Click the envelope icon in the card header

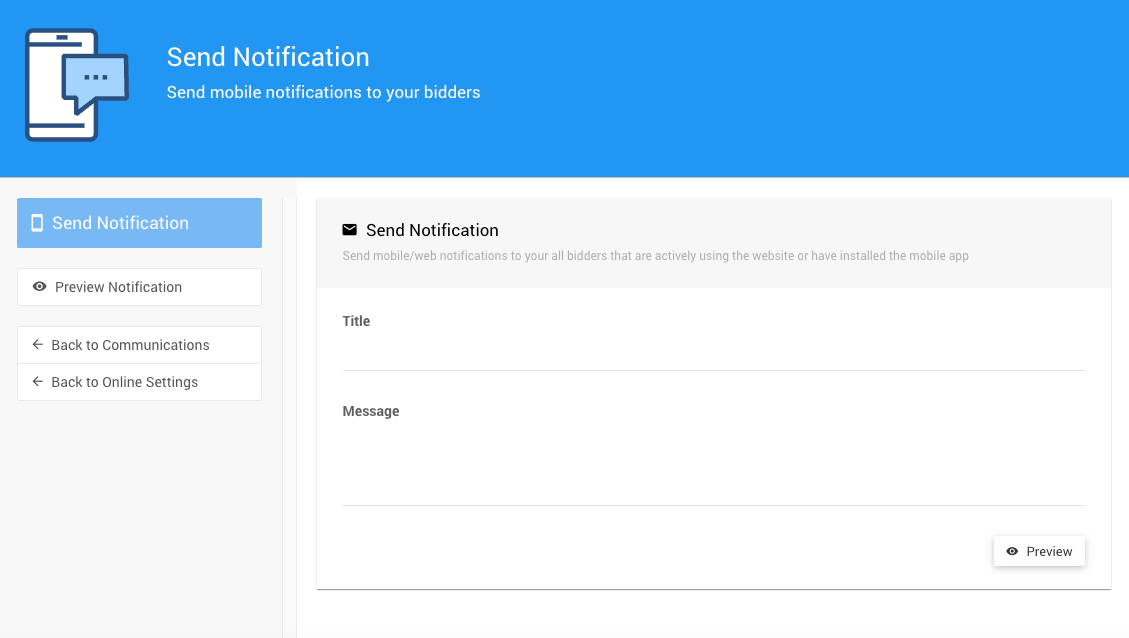[350, 230]
